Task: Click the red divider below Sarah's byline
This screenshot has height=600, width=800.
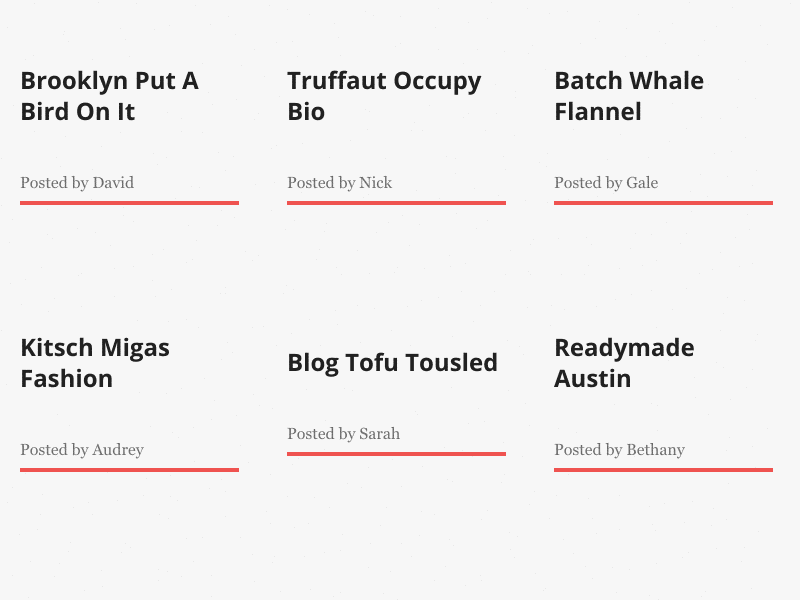Action: coord(396,454)
